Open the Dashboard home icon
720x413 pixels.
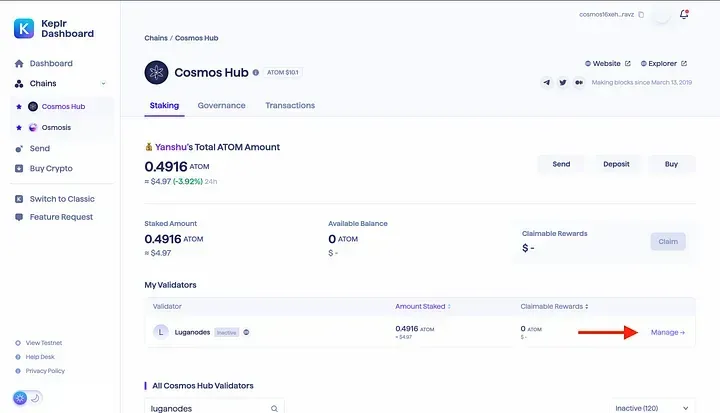19,63
